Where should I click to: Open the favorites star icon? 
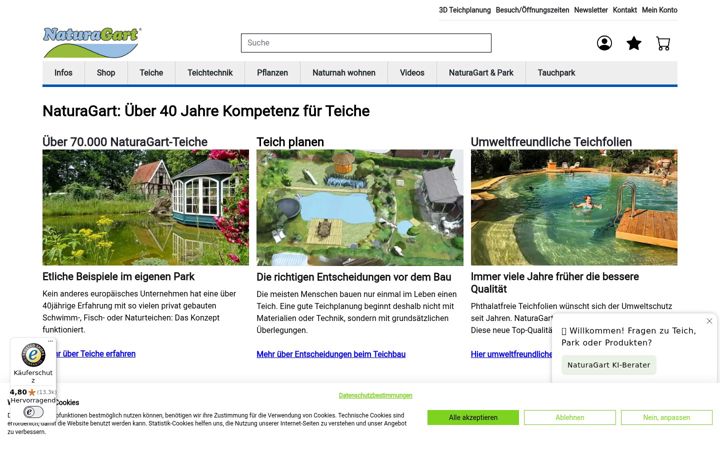(x=634, y=43)
